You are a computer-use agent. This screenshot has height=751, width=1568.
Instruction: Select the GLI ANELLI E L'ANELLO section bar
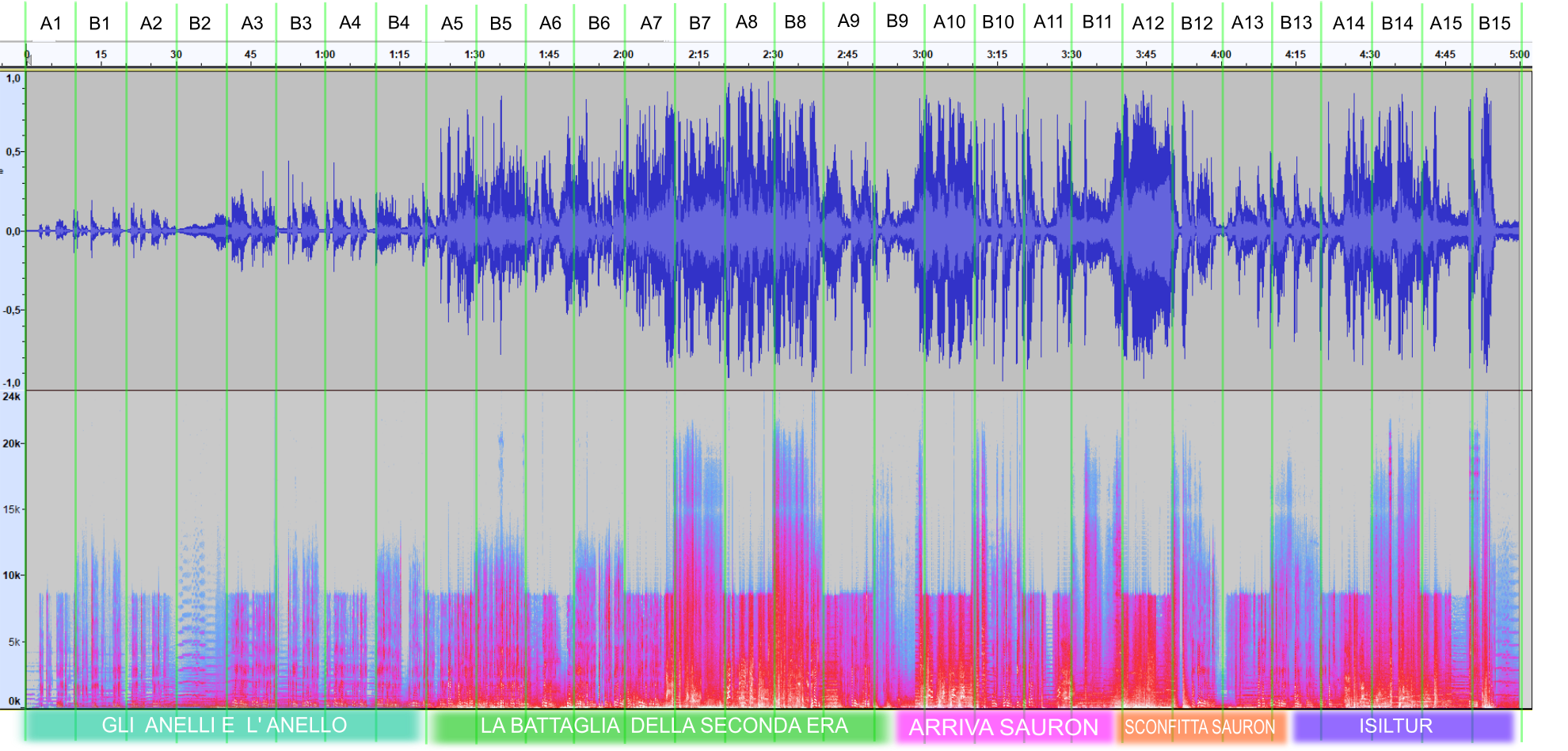(x=224, y=726)
